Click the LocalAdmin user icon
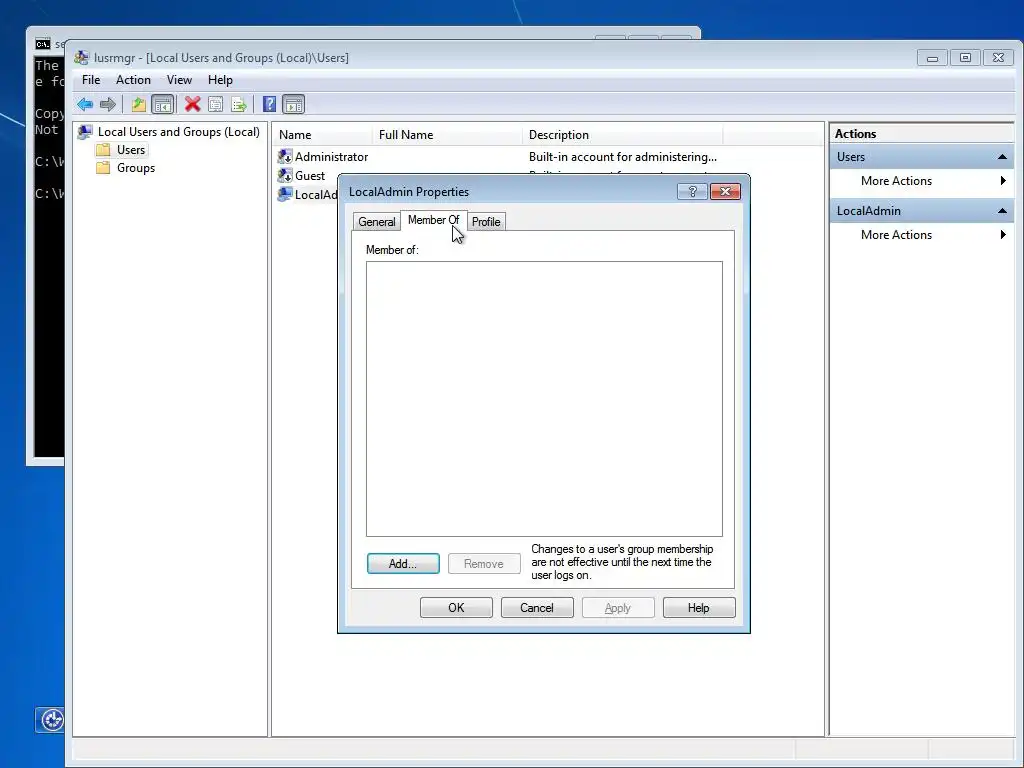 pos(285,195)
